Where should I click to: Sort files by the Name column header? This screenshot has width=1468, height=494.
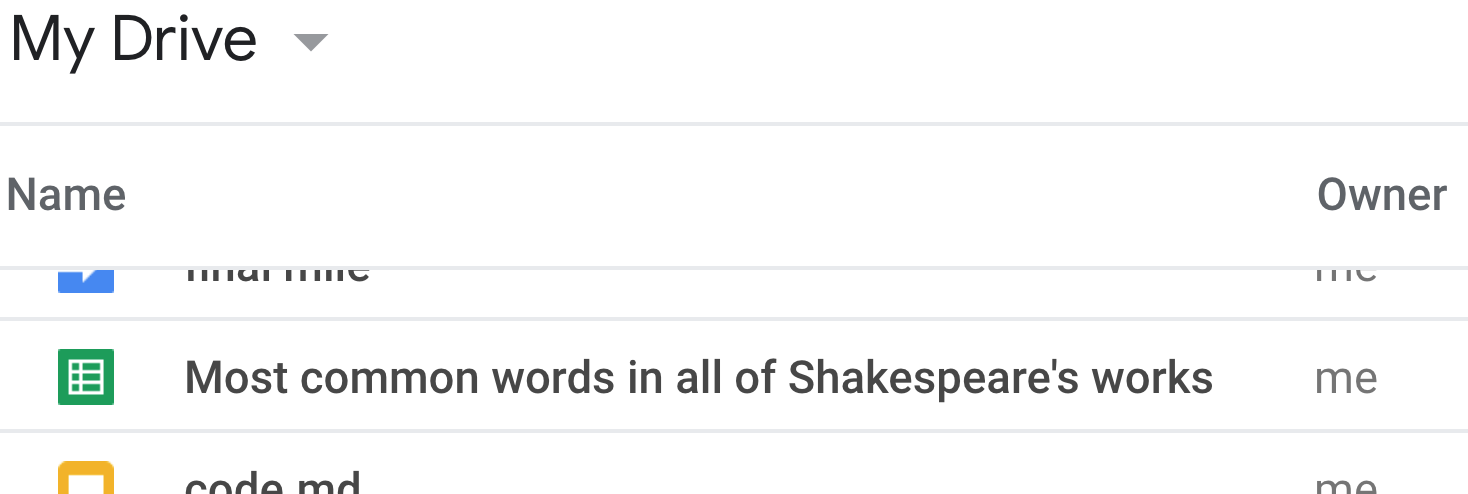coord(66,195)
